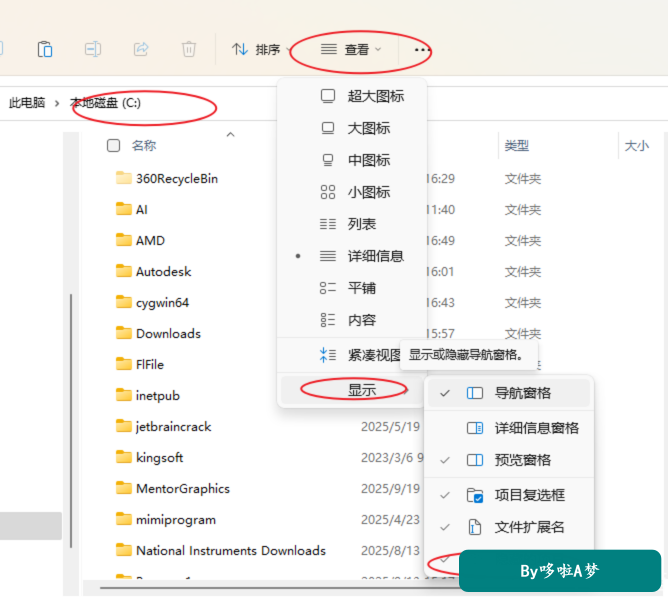Click 此电脑 in the address breadcrumb
This screenshot has width=668, height=601.
tap(27, 103)
